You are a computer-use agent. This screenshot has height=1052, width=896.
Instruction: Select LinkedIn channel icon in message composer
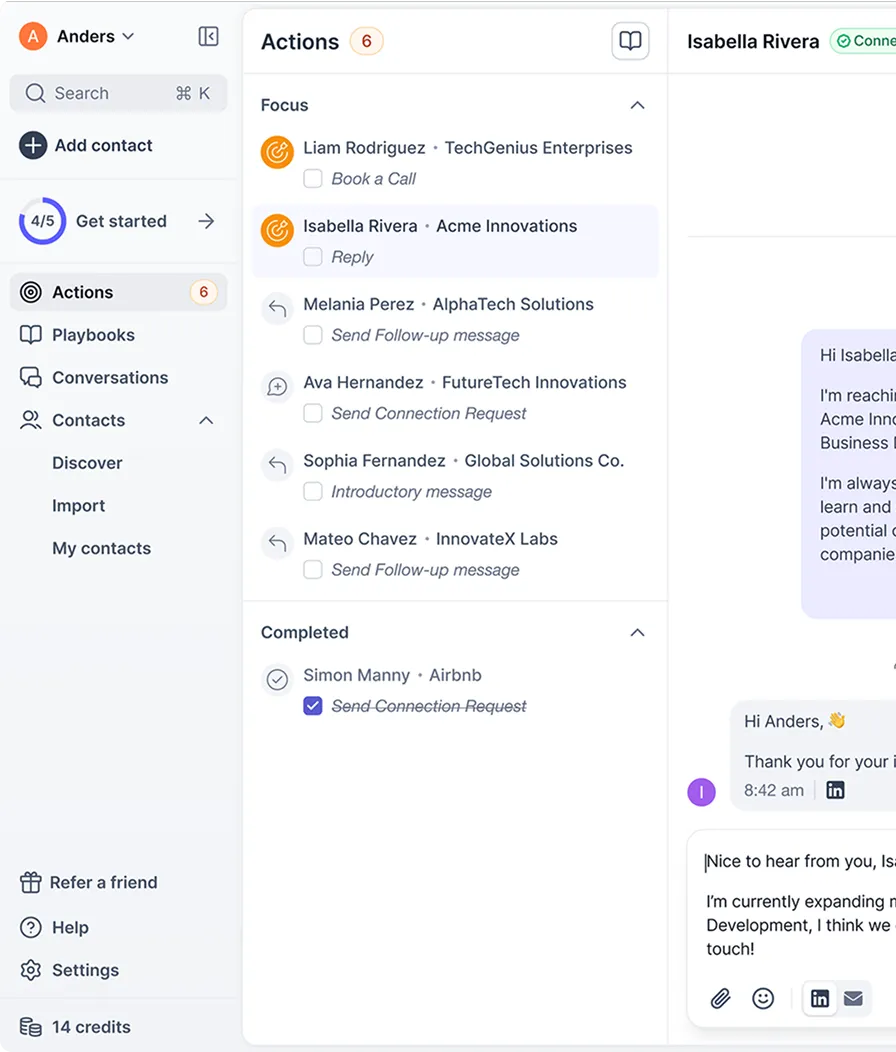tap(819, 998)
